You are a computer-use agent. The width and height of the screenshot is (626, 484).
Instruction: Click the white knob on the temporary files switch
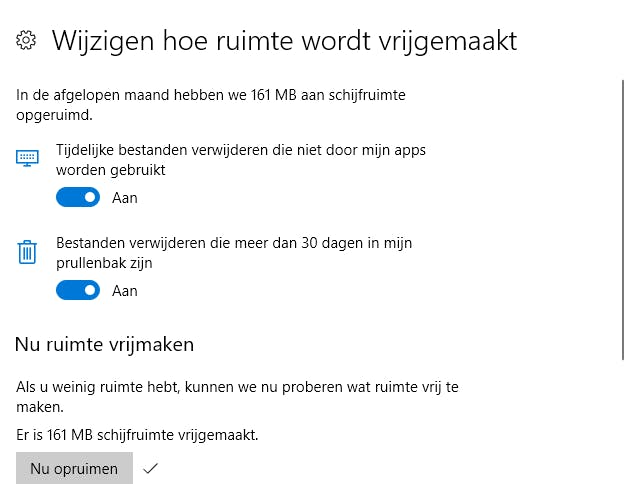pyautogui.click(x=90, y=198)
